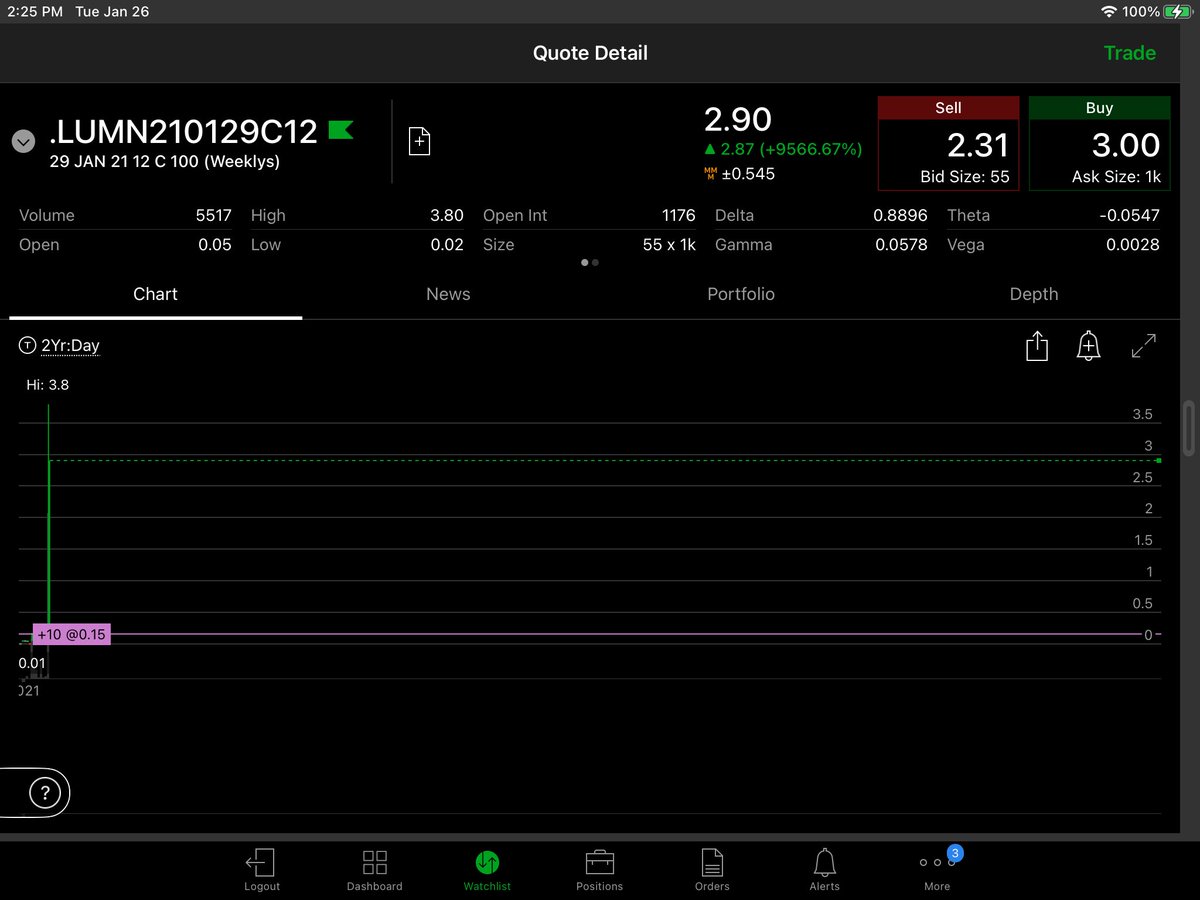
Task: Tap the chart share/export icon
Action: 1037,346
